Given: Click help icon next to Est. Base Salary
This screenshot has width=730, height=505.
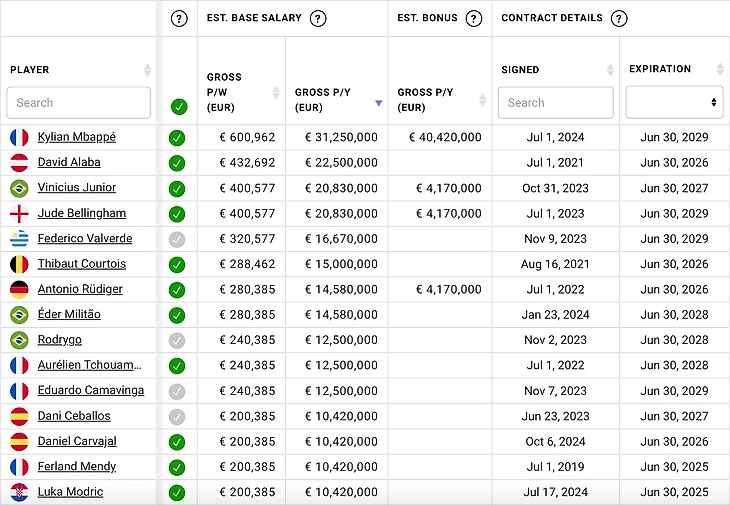Looking at the screenshot, I should click(318, 18).
